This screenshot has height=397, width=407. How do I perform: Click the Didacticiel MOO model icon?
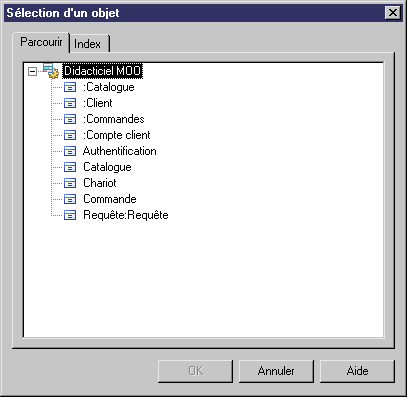[x=51, y=71]
